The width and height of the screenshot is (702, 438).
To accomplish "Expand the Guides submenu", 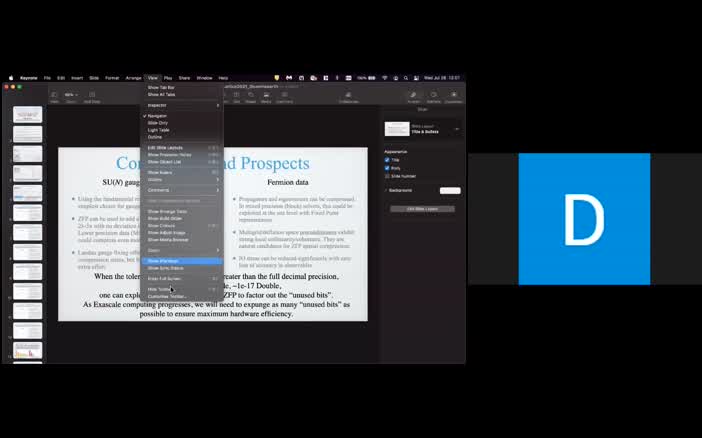I will [182, 180].
